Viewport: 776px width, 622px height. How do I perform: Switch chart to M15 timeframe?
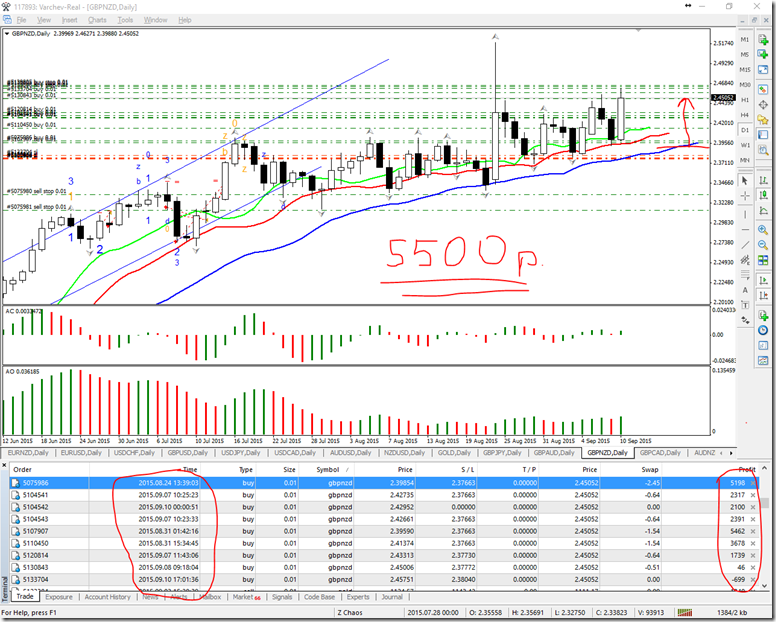click(745, 70)
